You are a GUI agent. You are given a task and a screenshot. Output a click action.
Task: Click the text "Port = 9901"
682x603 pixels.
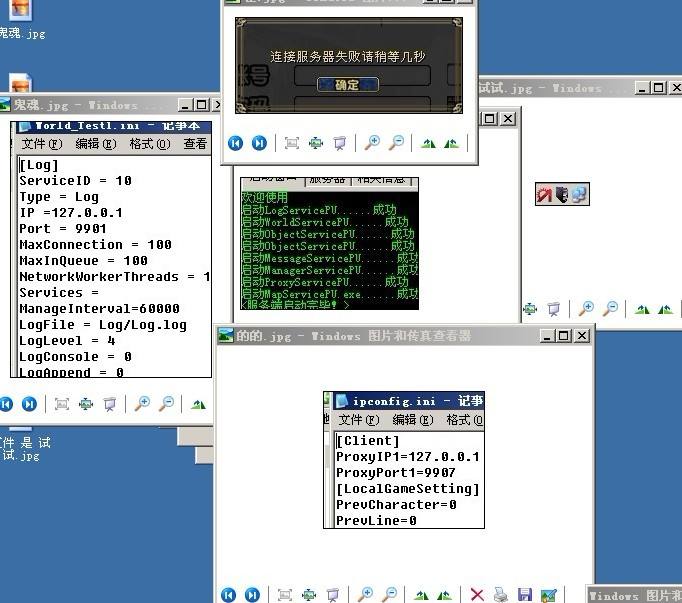63,228
